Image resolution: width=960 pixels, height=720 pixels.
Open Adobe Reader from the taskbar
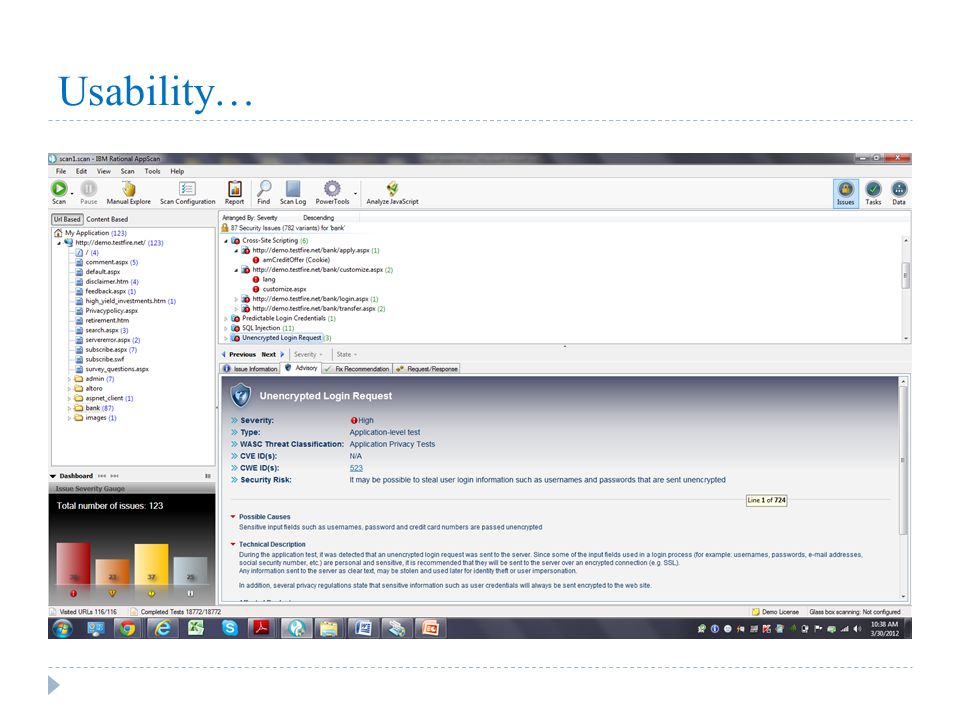(262, 628)
